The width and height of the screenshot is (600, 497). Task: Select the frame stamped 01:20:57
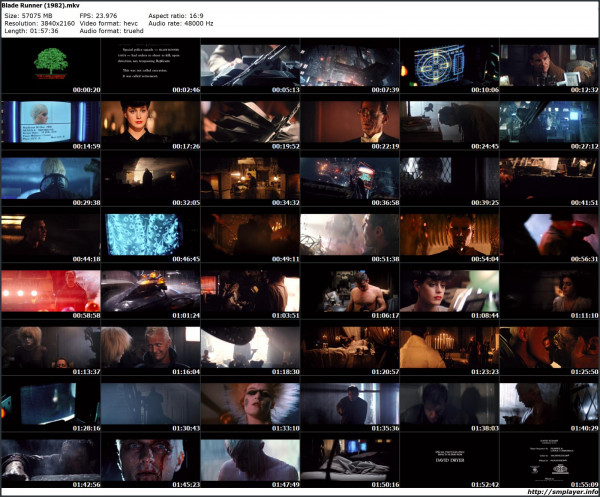tap(350, 347)
